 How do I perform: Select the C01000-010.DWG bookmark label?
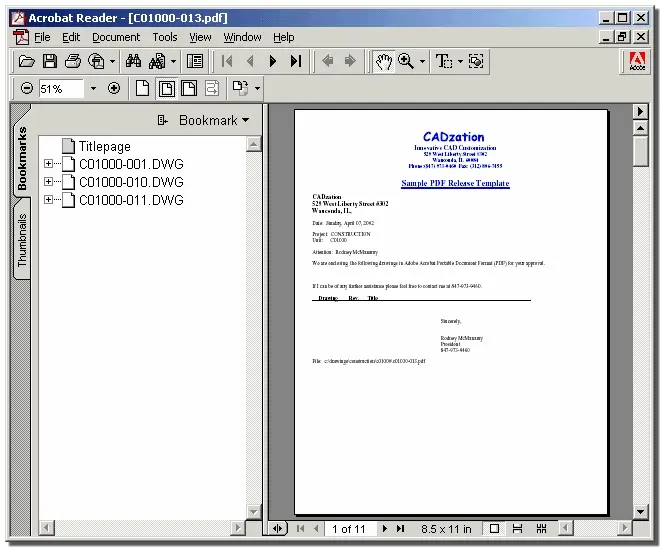click(131, 182)
